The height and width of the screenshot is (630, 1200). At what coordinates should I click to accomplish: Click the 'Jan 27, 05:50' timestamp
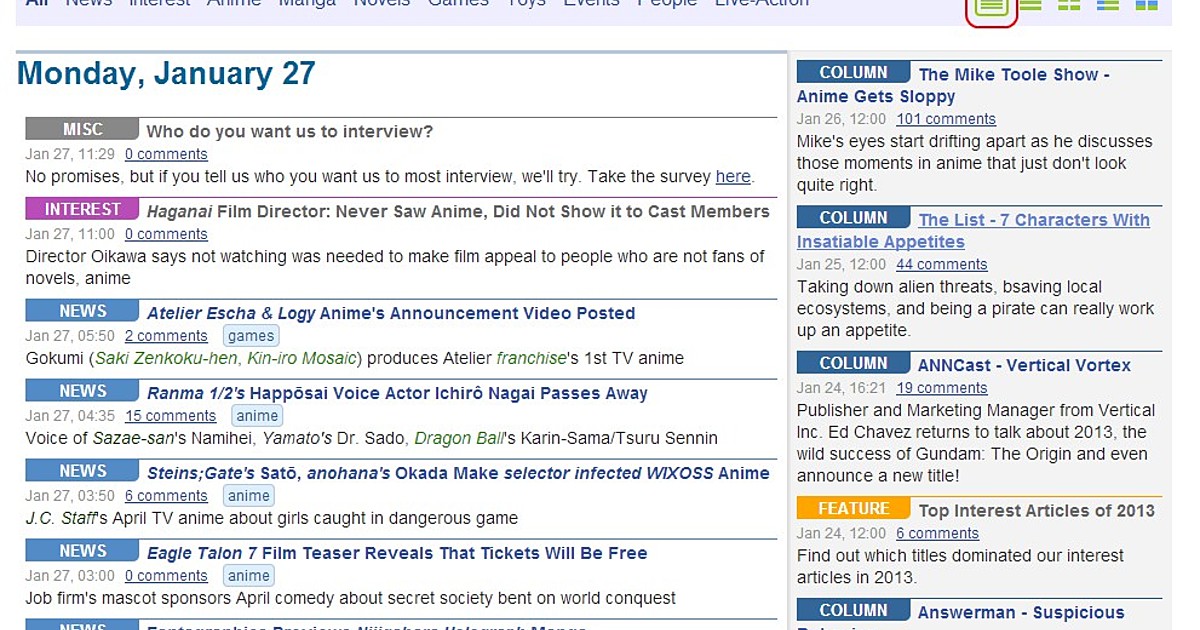click(70, 336)
